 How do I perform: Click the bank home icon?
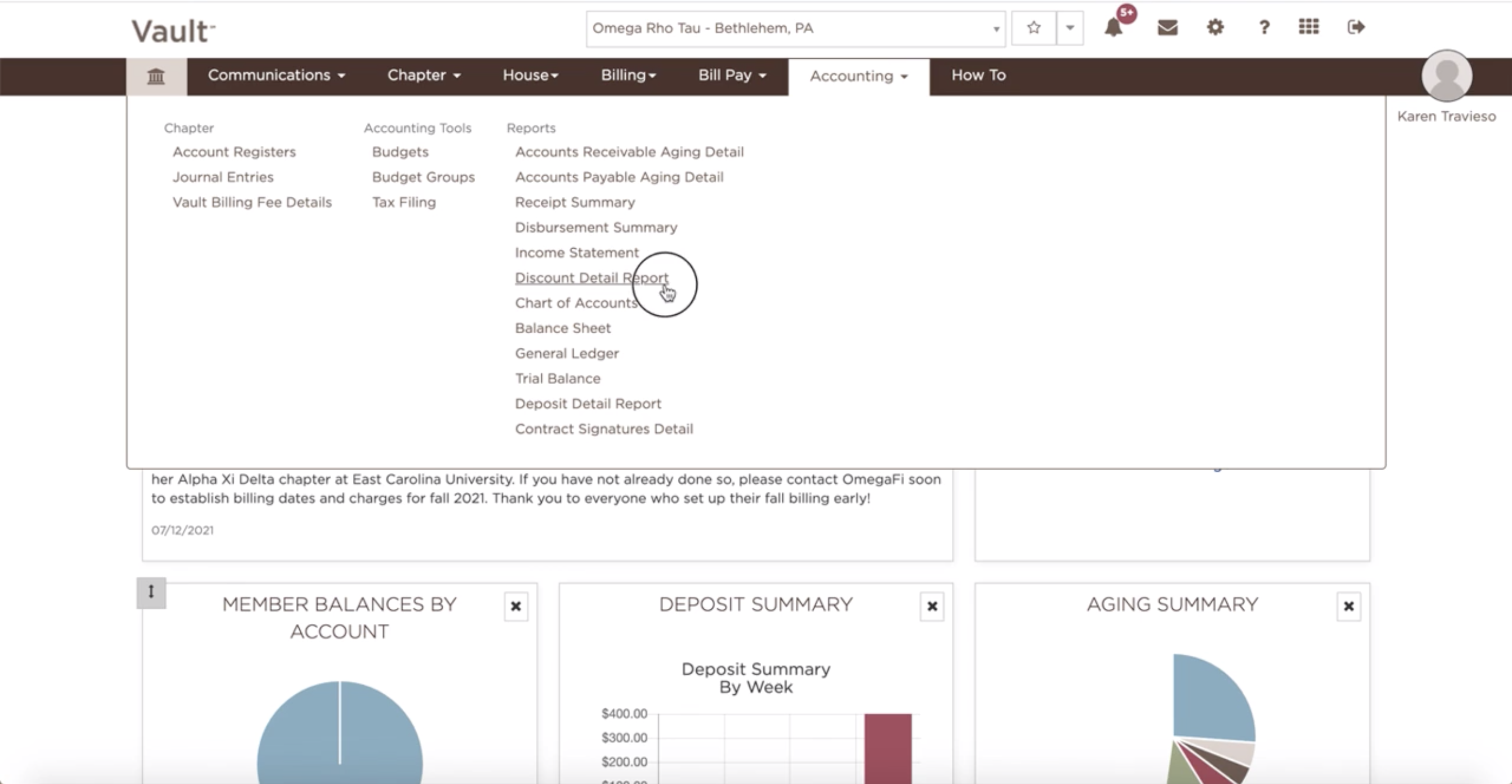155,76
